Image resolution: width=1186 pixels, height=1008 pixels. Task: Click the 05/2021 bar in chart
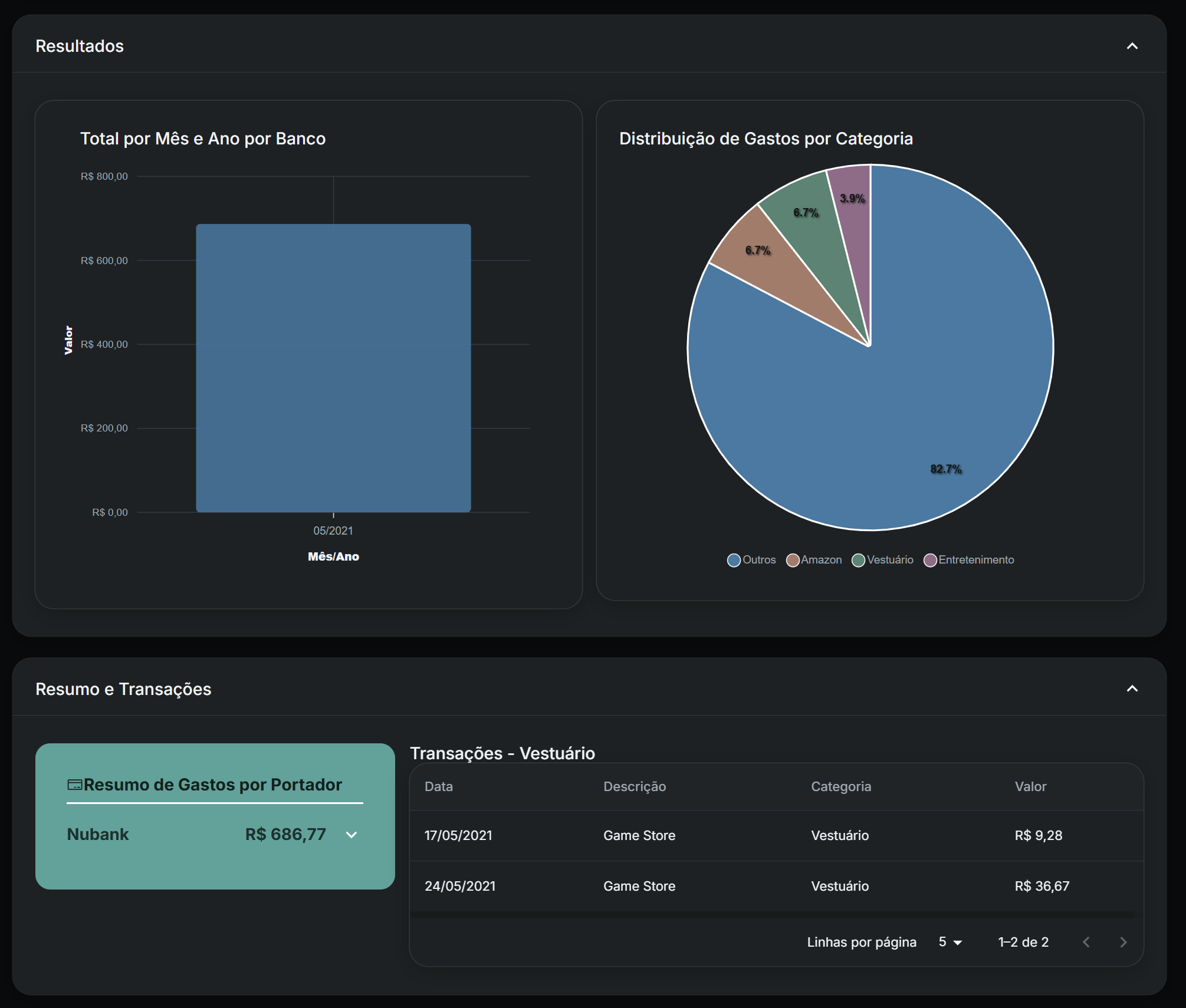pos(333,368)
